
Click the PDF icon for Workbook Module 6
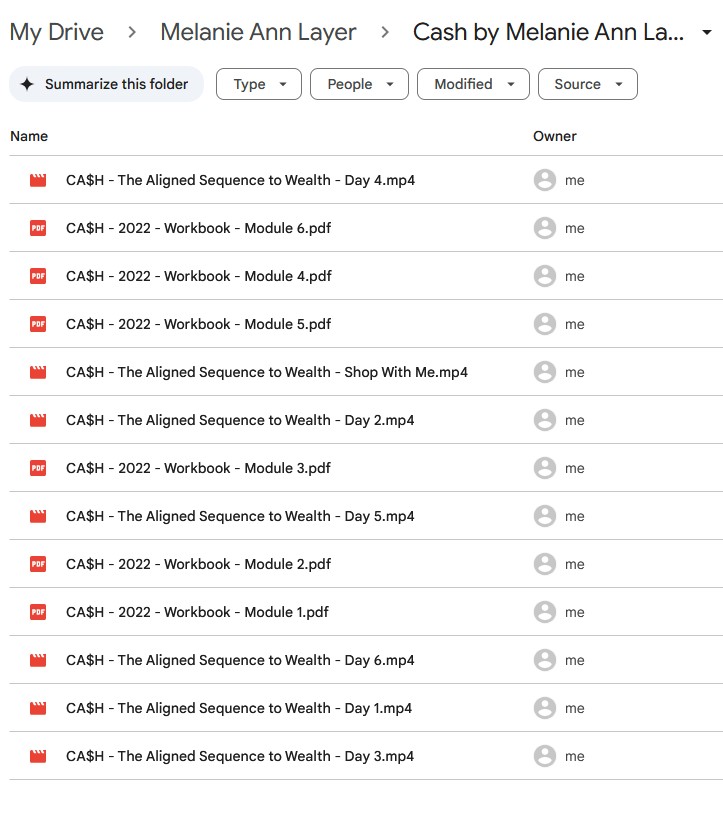click(38, 228)
